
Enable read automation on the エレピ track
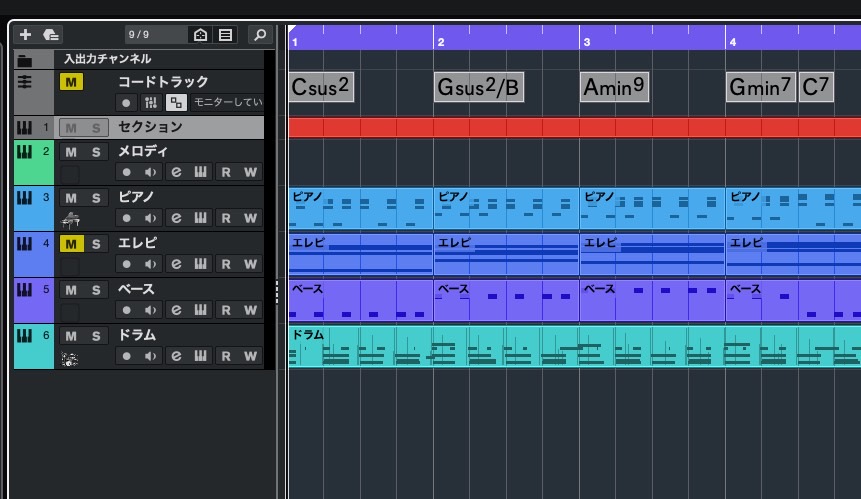click(226, 264)
